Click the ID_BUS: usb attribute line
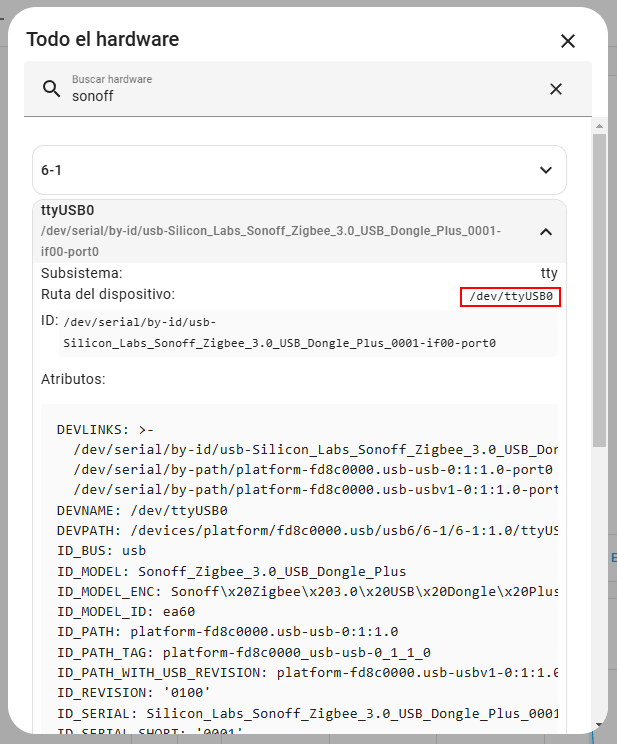 coord(101,551)
